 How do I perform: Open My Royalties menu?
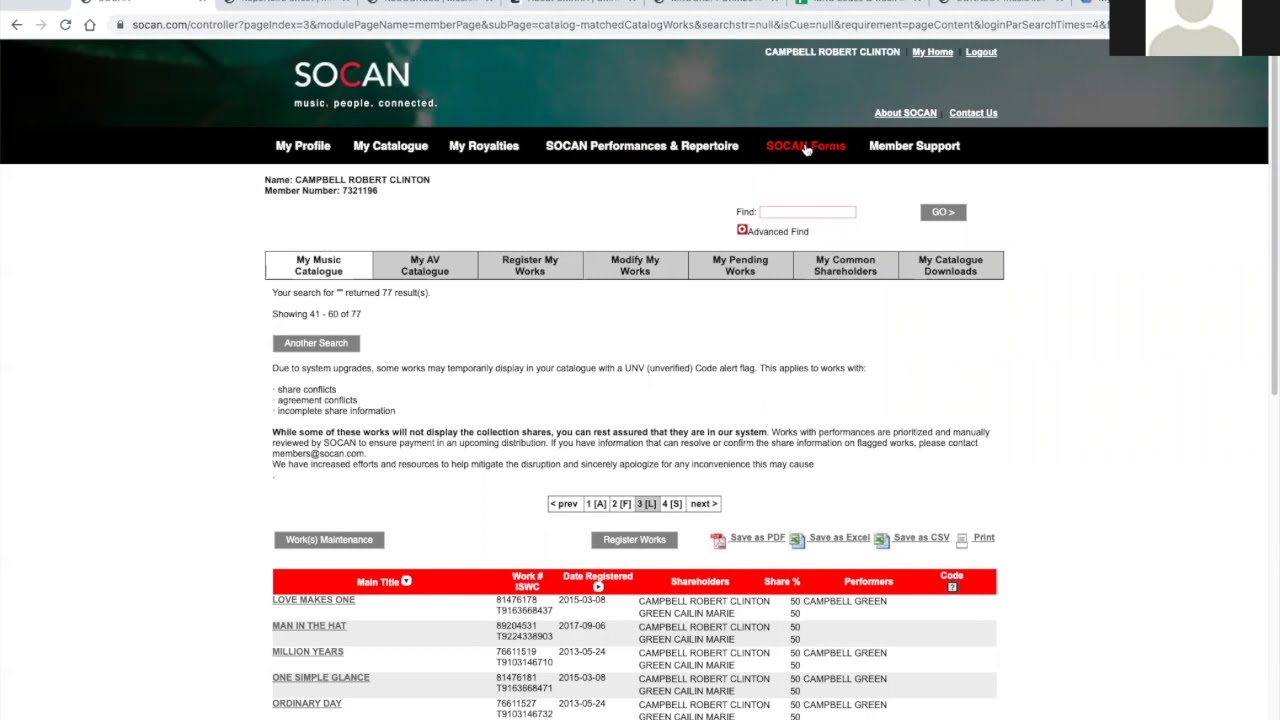[484, 146]
